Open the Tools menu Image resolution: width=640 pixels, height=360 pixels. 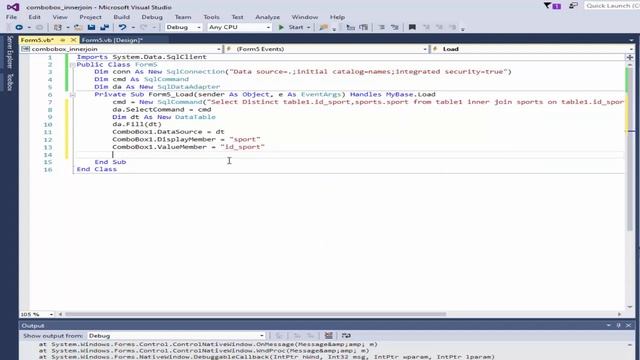pos(211,17)
